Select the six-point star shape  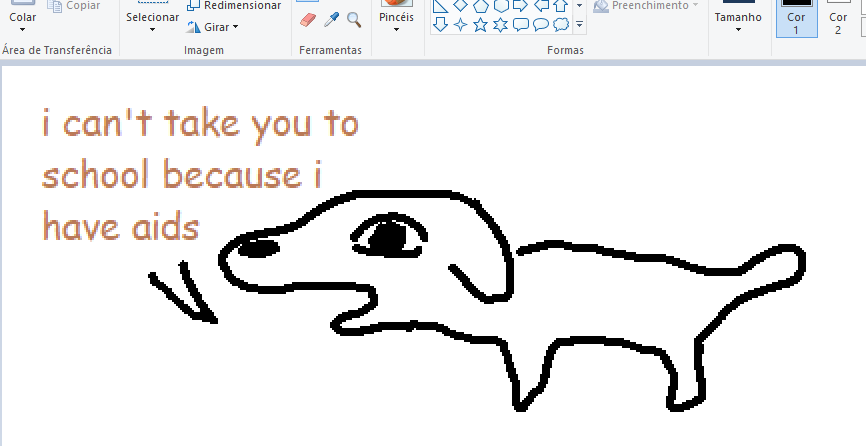click(x=500, y=24)
